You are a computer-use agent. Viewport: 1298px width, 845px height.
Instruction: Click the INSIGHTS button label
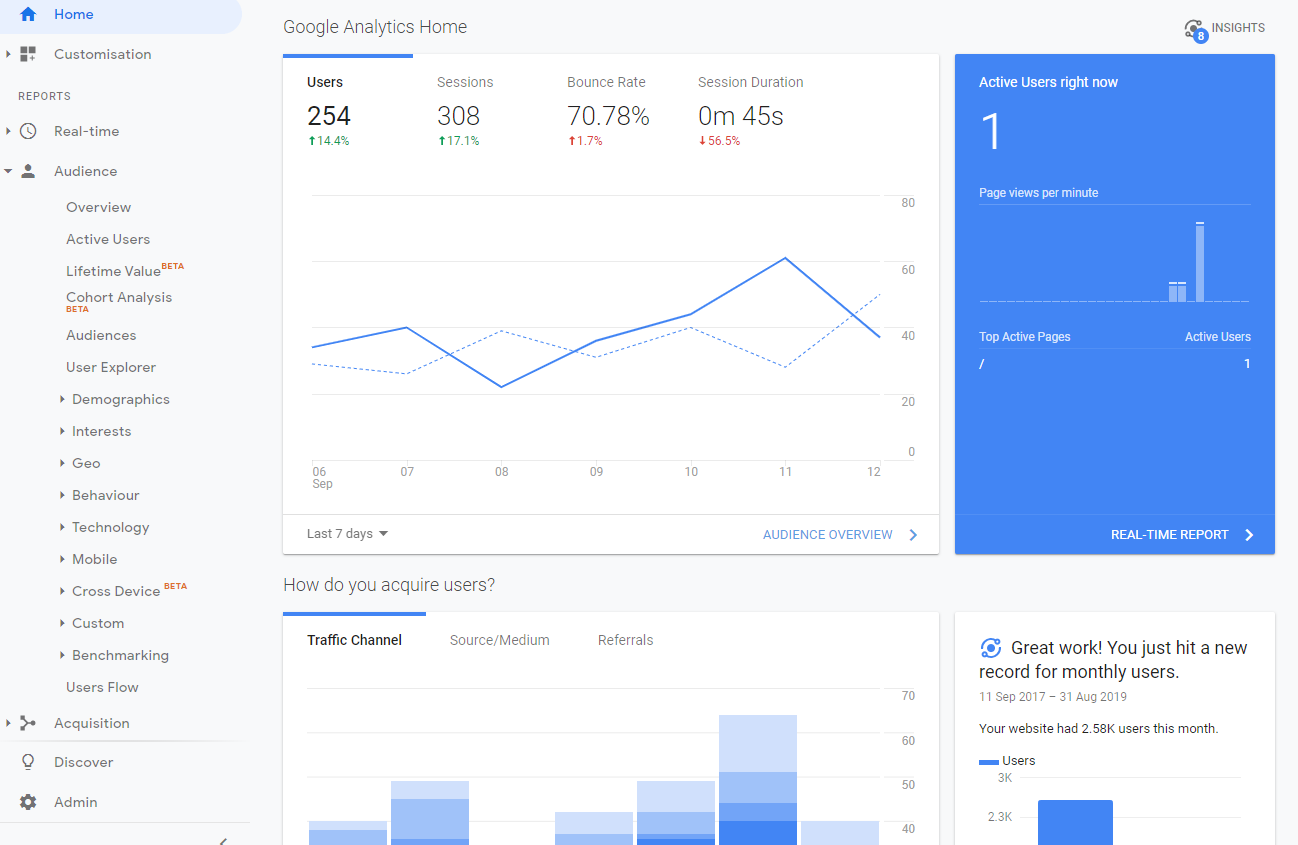[1238, 28]
